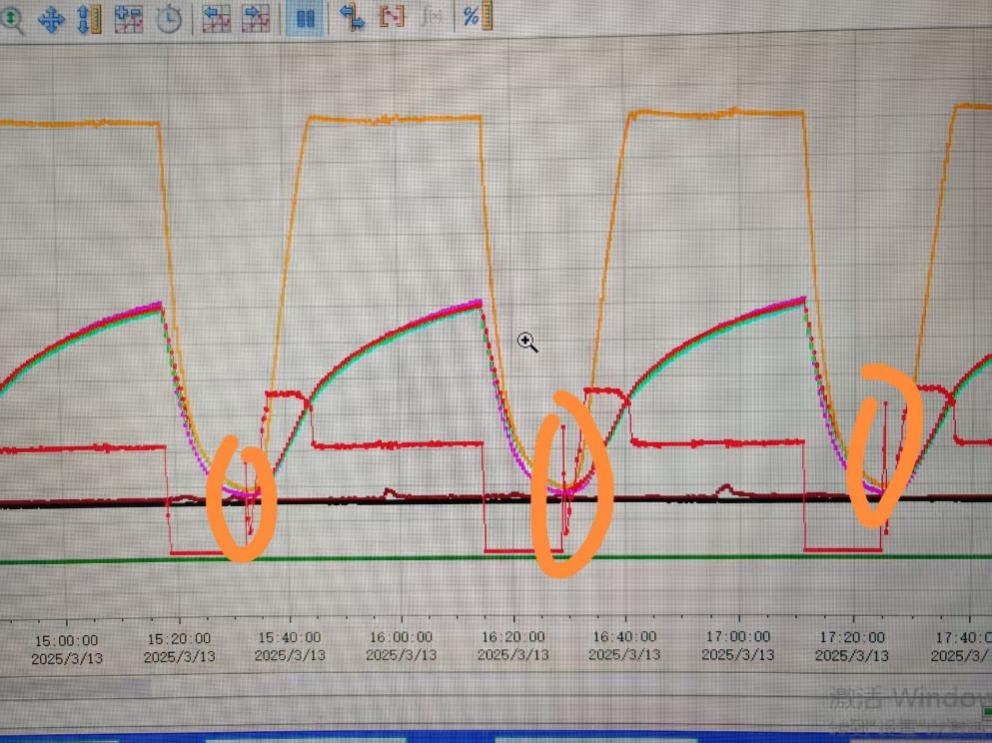
Task: Open the time range clock icon
Action: 168,19
